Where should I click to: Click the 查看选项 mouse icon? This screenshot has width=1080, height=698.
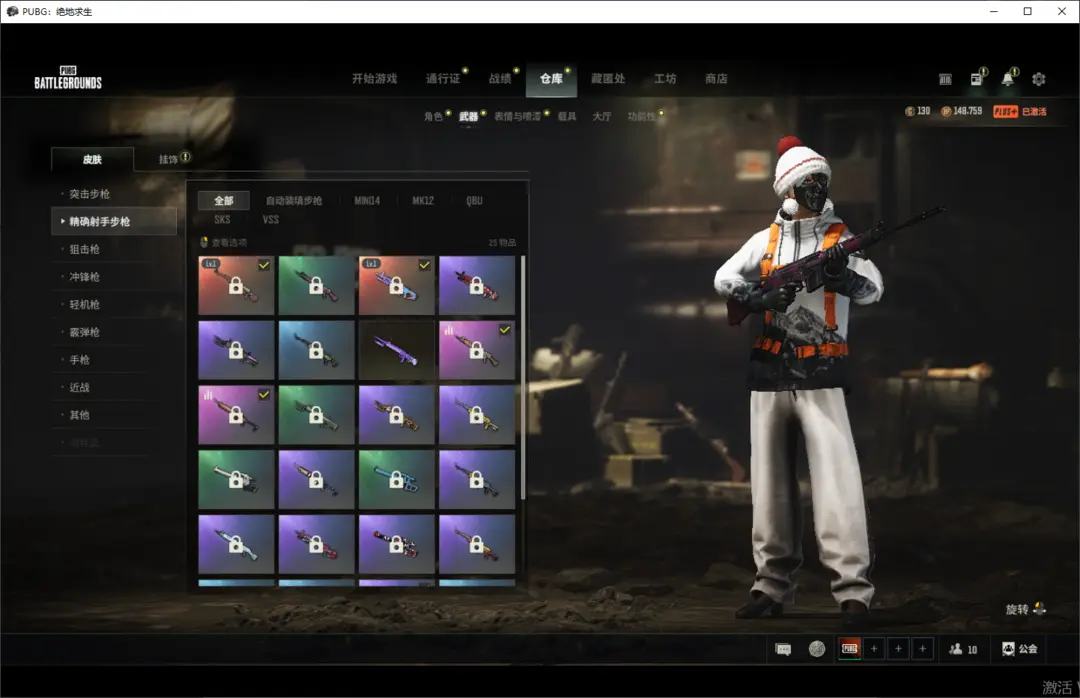[204, 242]
